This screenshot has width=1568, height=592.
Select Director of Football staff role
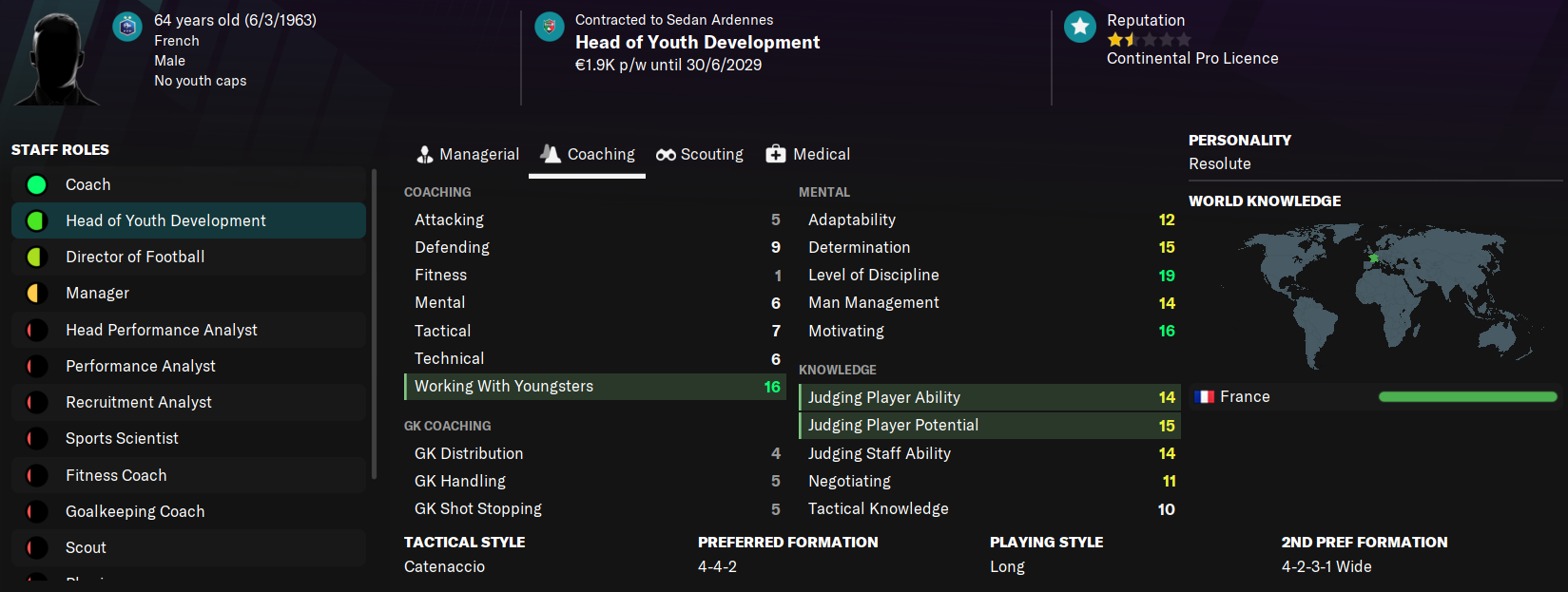coord(135,258)
